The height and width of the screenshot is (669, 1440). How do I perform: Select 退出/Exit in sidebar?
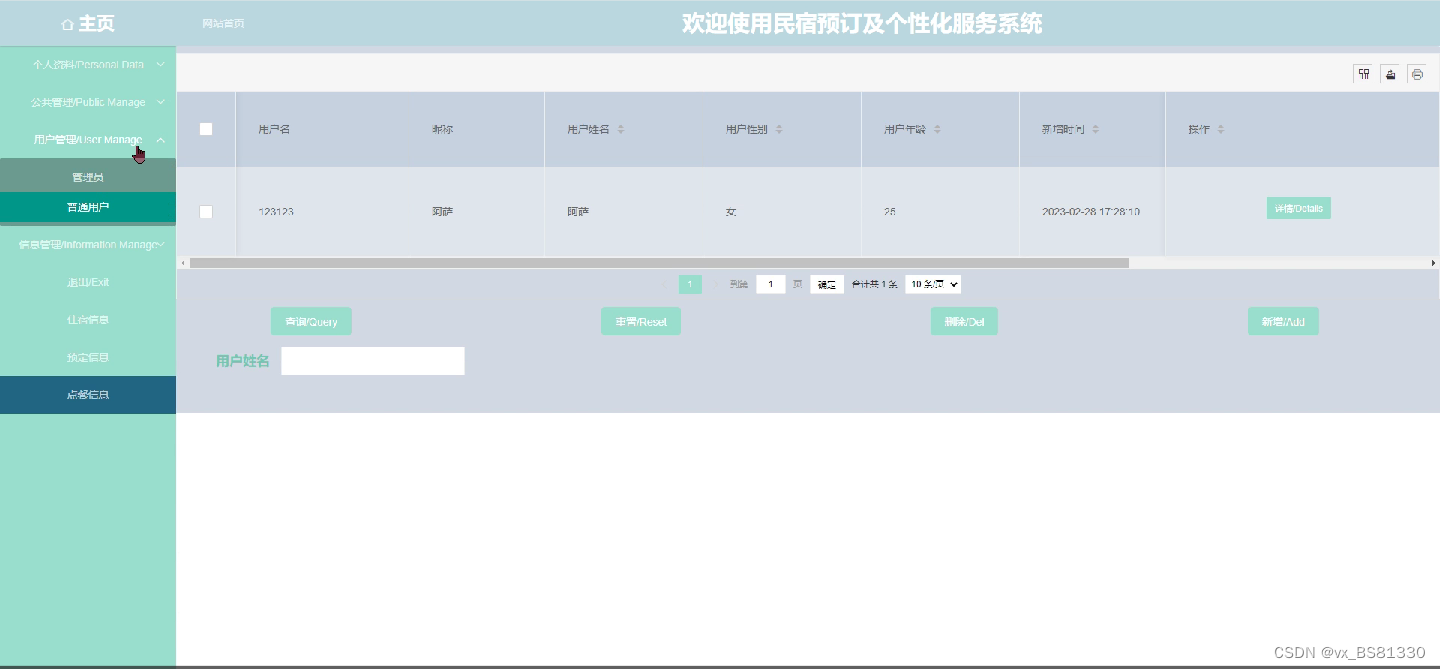click(88, 282)
